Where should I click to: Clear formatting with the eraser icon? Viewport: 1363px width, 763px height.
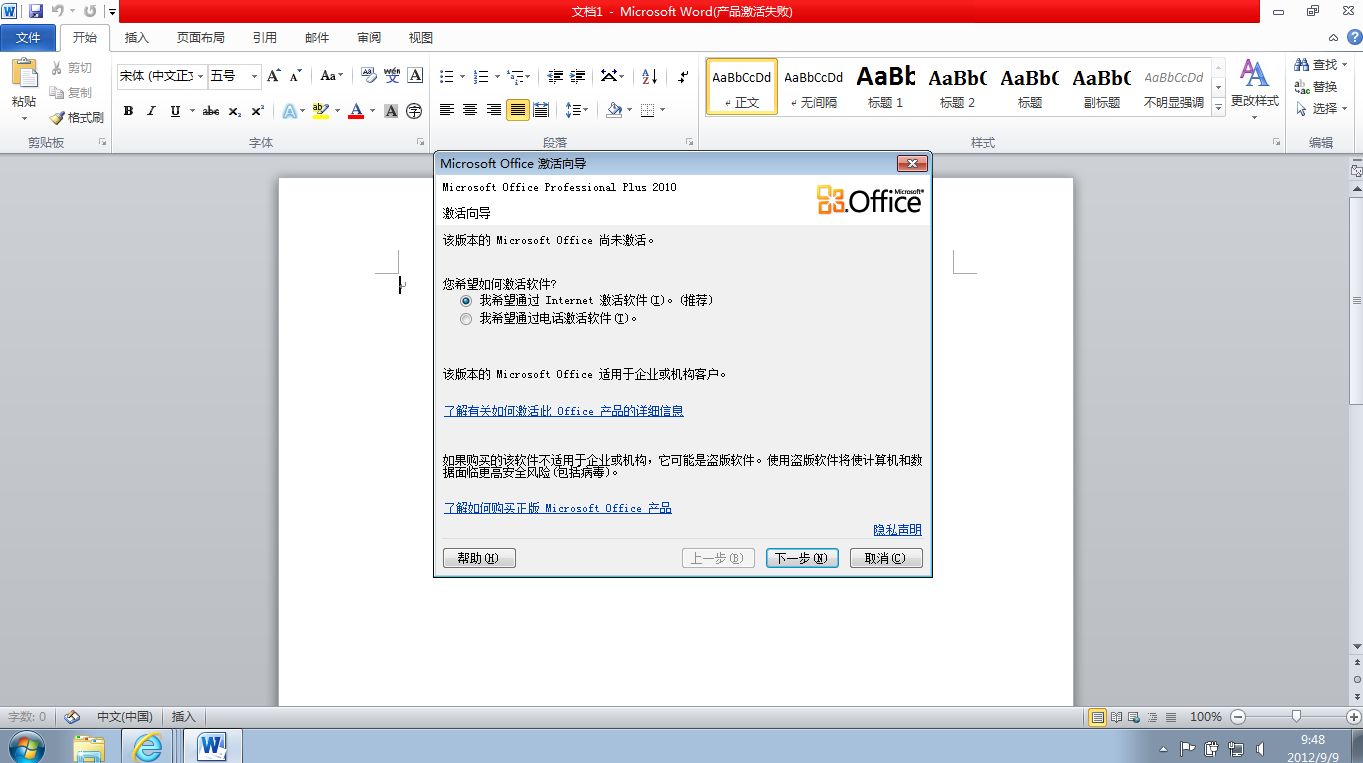(x=368, y=76)
